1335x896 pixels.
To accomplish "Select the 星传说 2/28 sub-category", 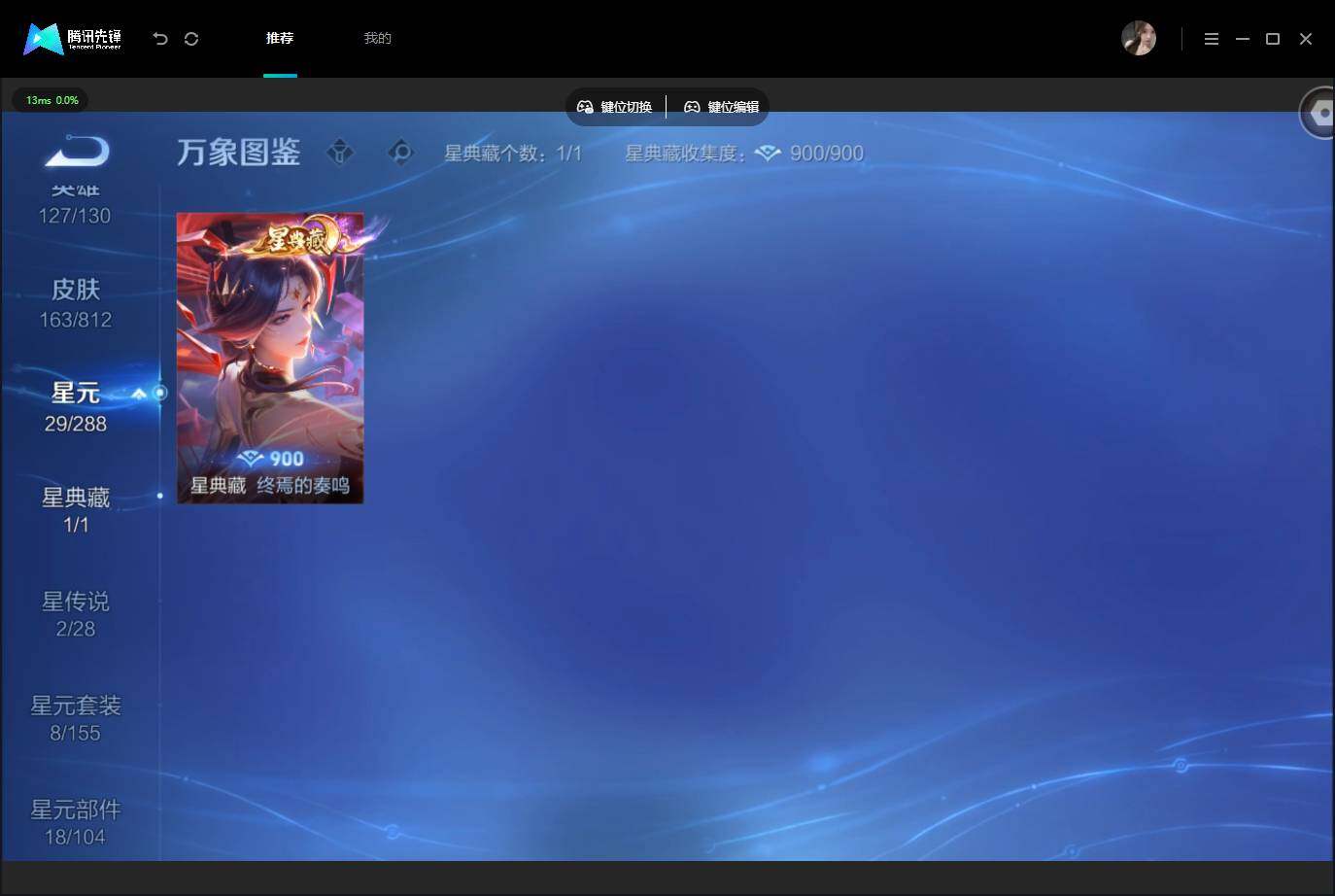I will pos(76,614).
